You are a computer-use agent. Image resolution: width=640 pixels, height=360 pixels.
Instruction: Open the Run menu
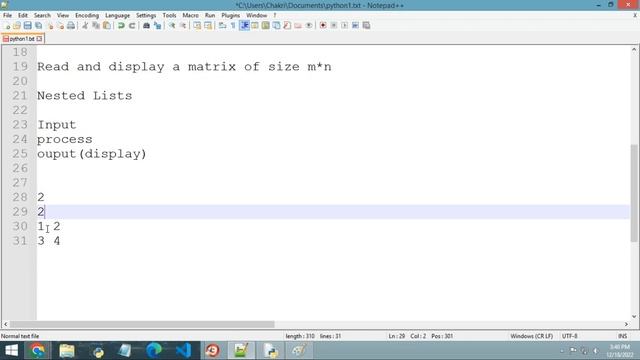click(x=210, y=16)
